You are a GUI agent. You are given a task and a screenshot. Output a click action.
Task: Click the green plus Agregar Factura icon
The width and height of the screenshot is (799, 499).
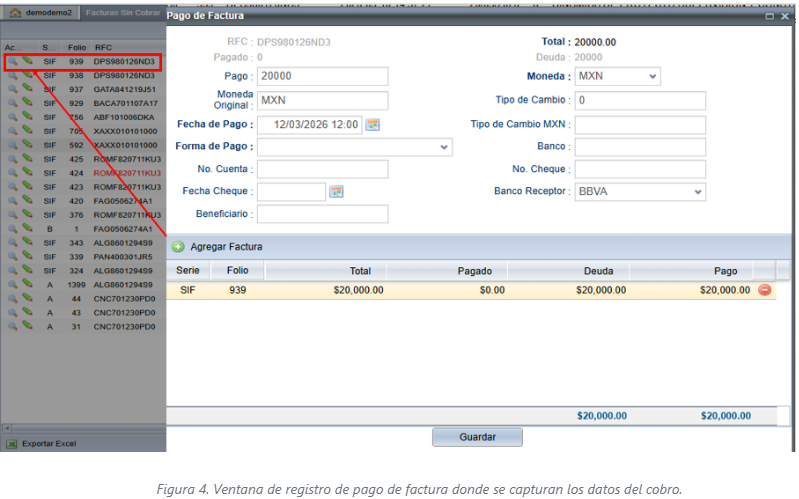tap(178, 246)
